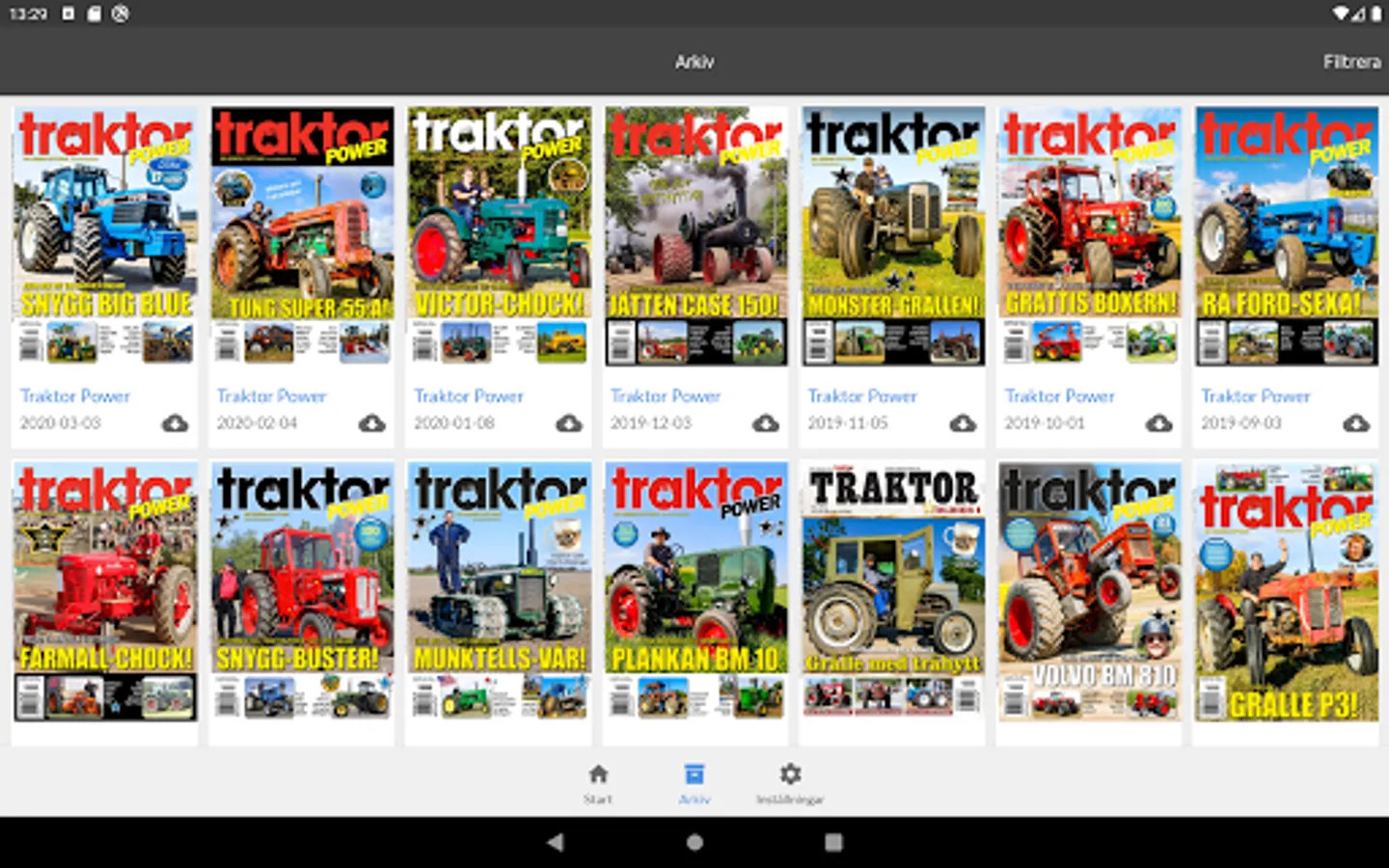The width and height of the screenshot is (1389, 868).
Task: Click Traktor Power title above 2019-09-03
Action: tap(1256, 396)
